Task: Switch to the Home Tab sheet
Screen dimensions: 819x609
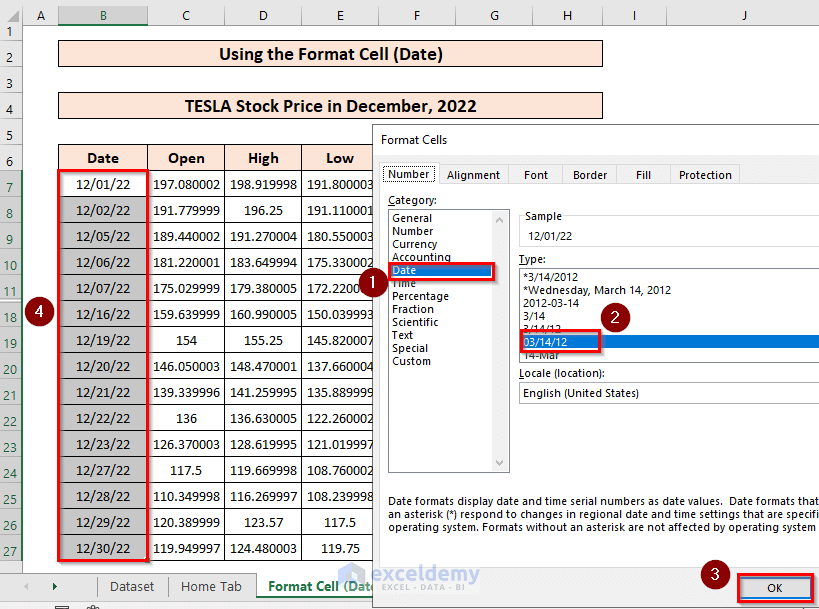Action: (211, 587)
